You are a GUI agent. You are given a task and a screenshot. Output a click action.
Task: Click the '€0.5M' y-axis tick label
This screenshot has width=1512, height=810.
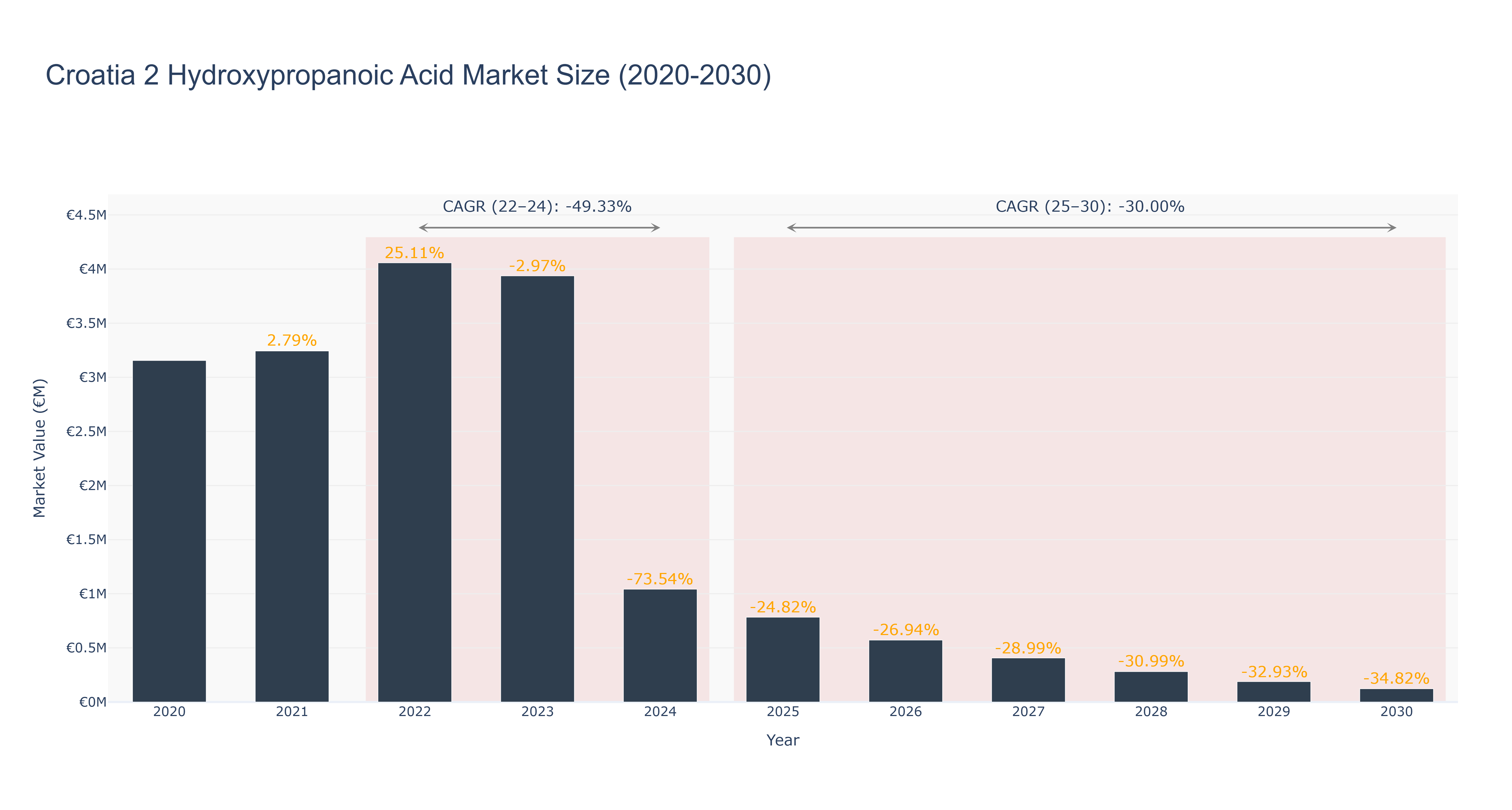86,648
